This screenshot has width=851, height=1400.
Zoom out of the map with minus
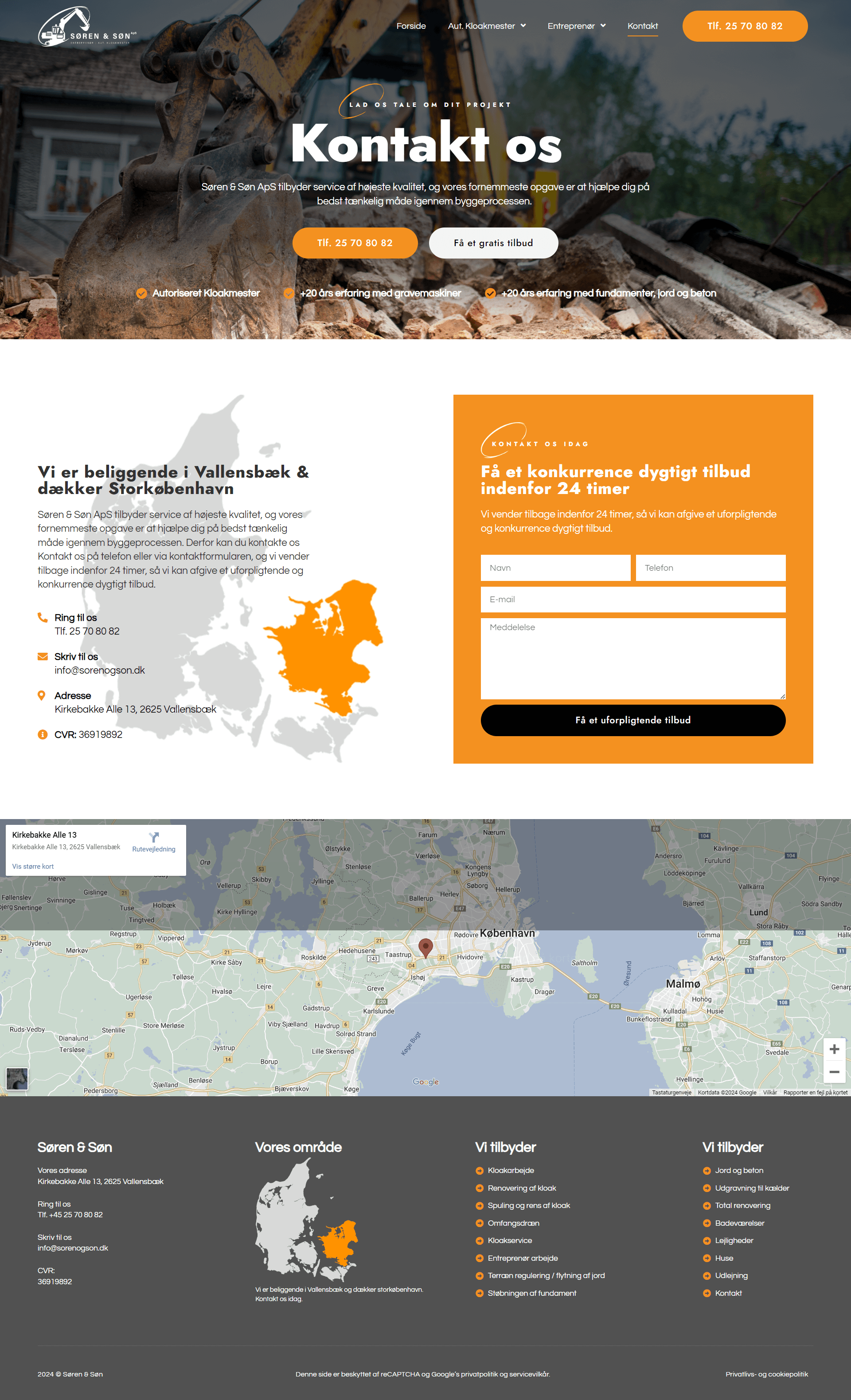click(833, 1071)
